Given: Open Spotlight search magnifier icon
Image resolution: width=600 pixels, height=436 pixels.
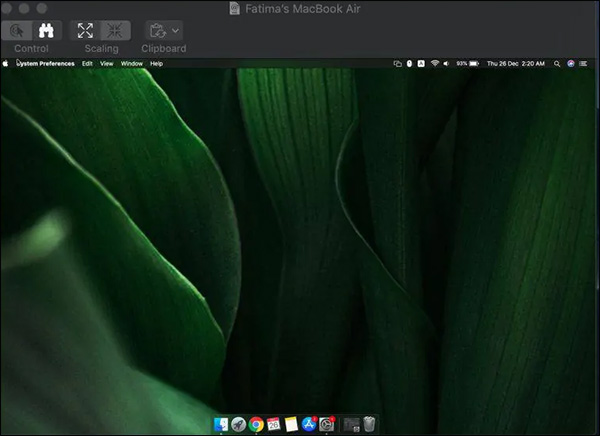Looking at the screenshot, I should tap(557, 63).
